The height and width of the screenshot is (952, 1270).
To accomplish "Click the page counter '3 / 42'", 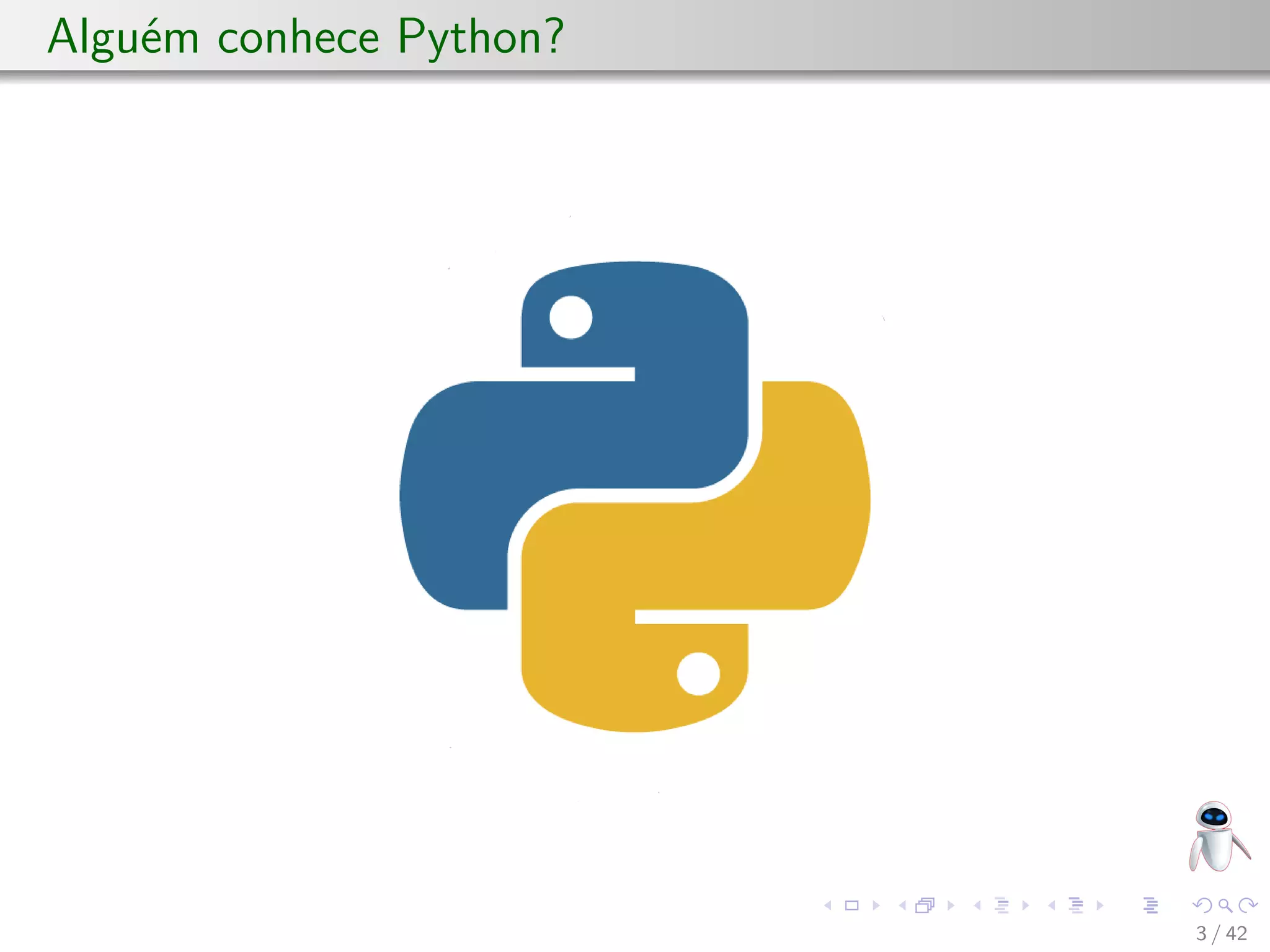I will [x=1222, y=933].
